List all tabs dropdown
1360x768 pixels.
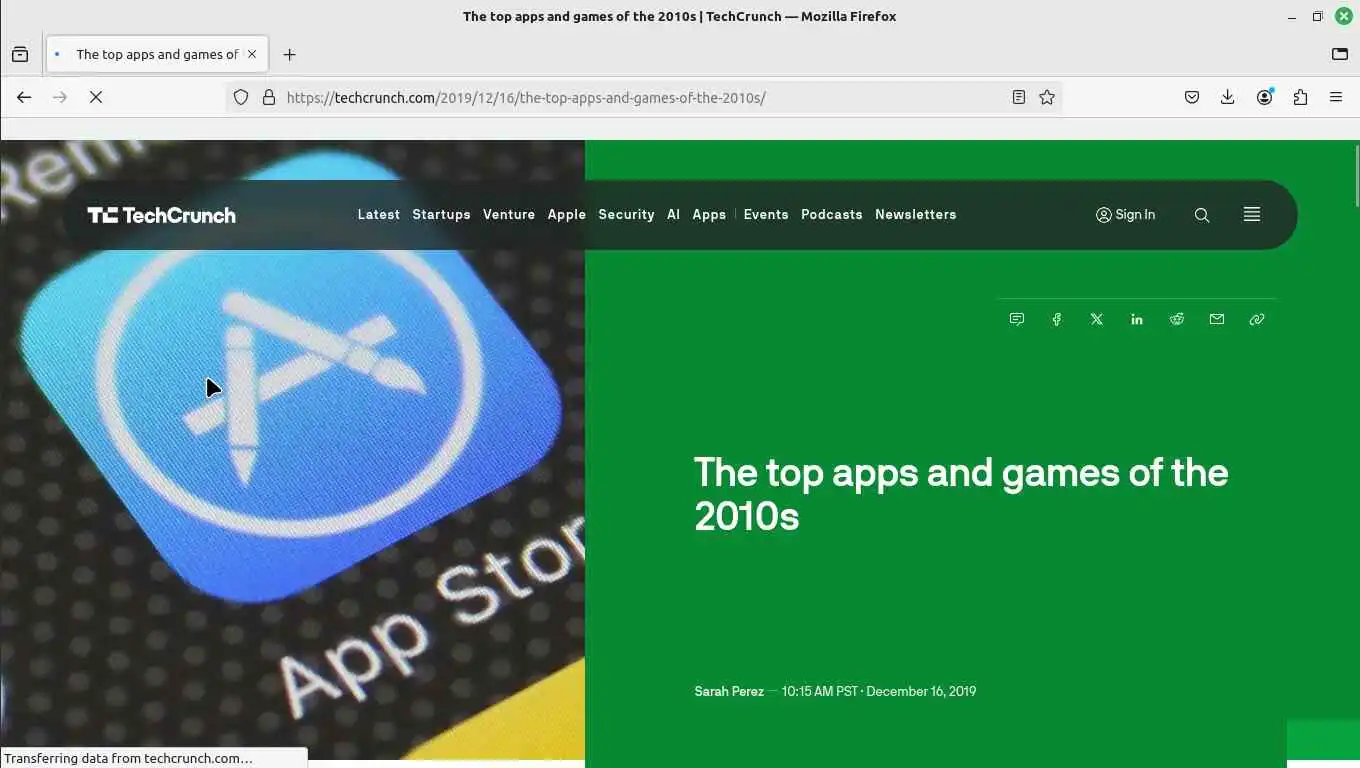click(x=1340, y=54)
